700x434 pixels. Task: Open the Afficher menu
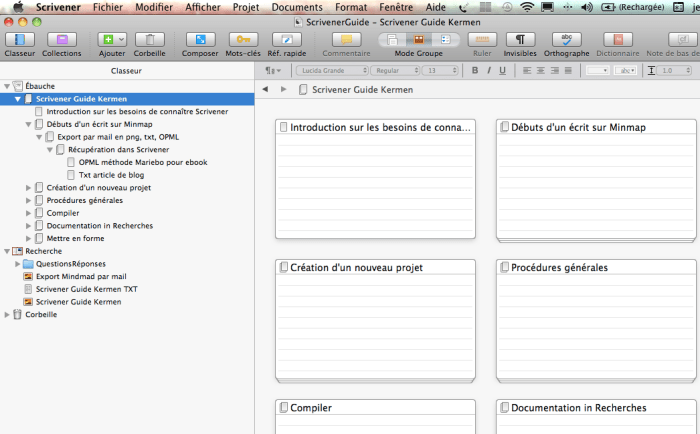203,7
